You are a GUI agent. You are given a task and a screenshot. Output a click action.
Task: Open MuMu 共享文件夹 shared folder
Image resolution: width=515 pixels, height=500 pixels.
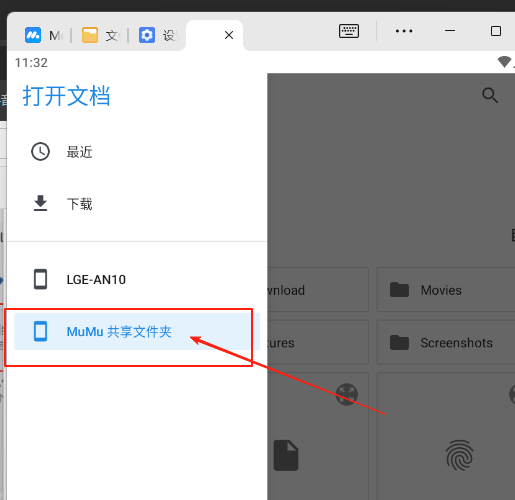coord(137,331)
